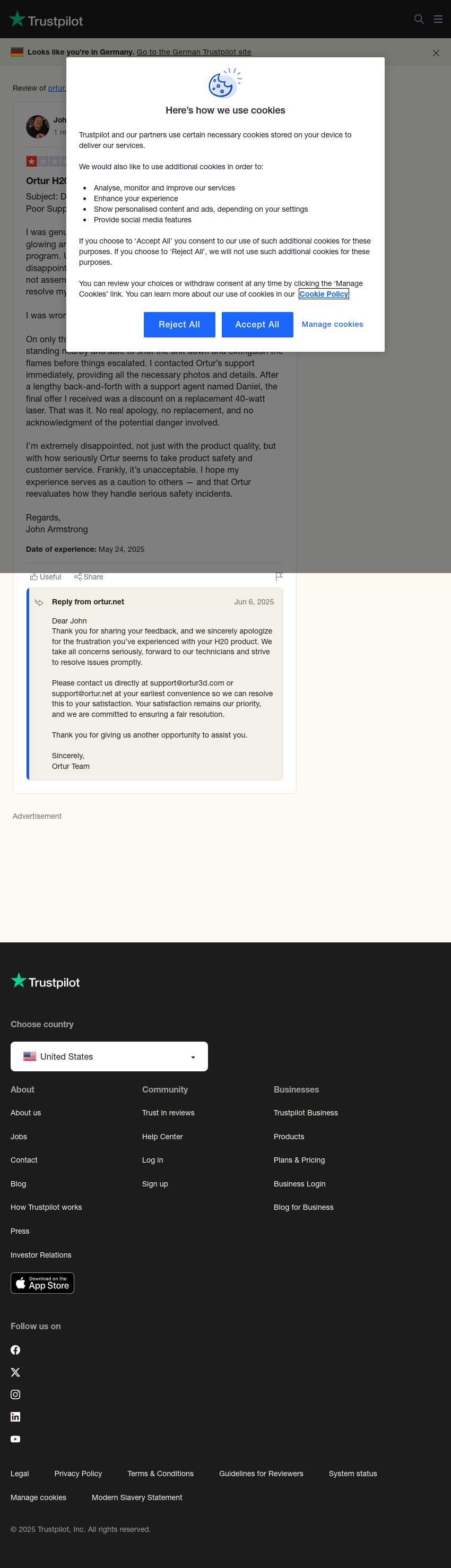
Task: Open the Jobs footer link
Action: click(19, 1137)
